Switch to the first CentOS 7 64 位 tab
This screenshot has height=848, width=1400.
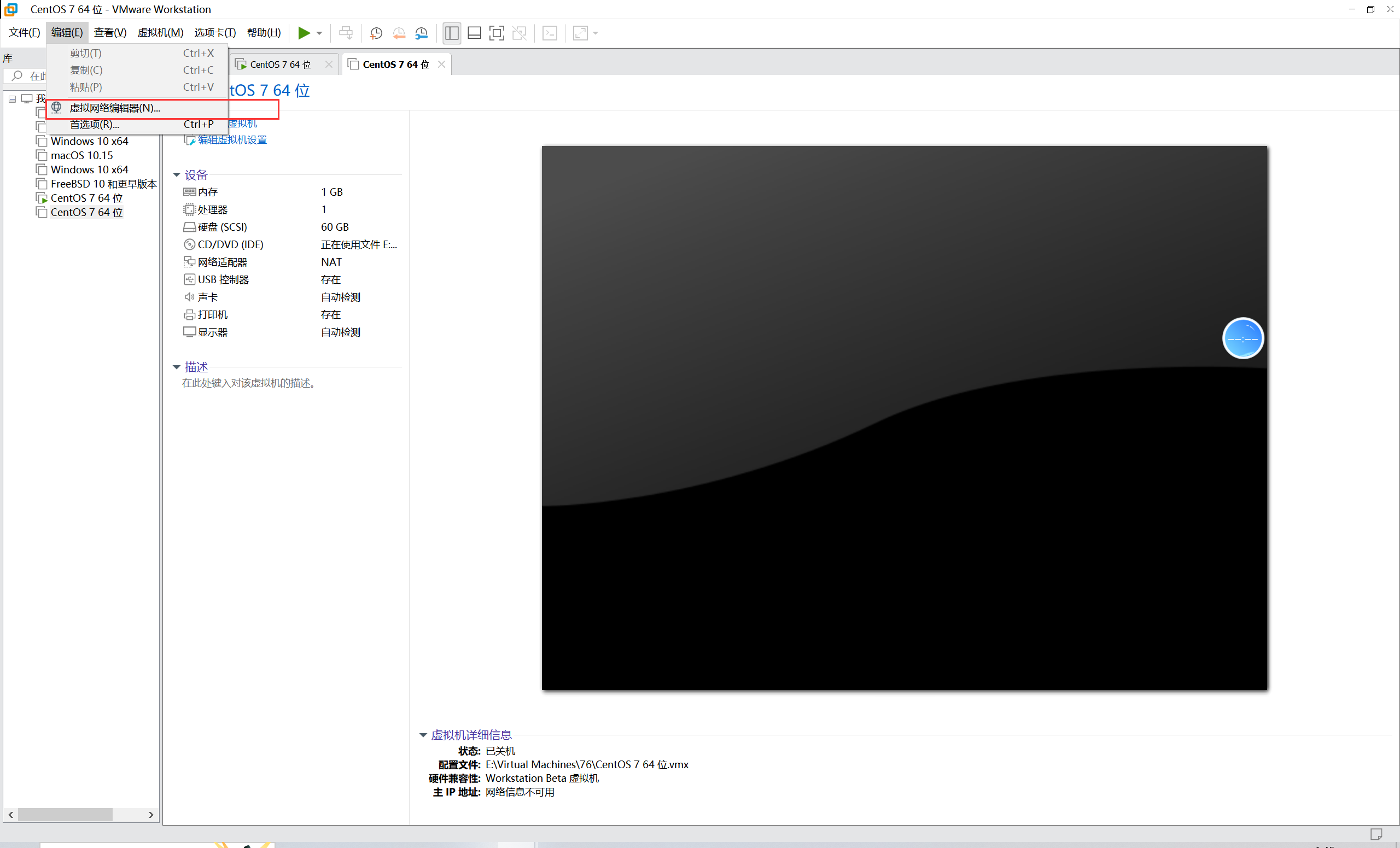coord(279,63)
